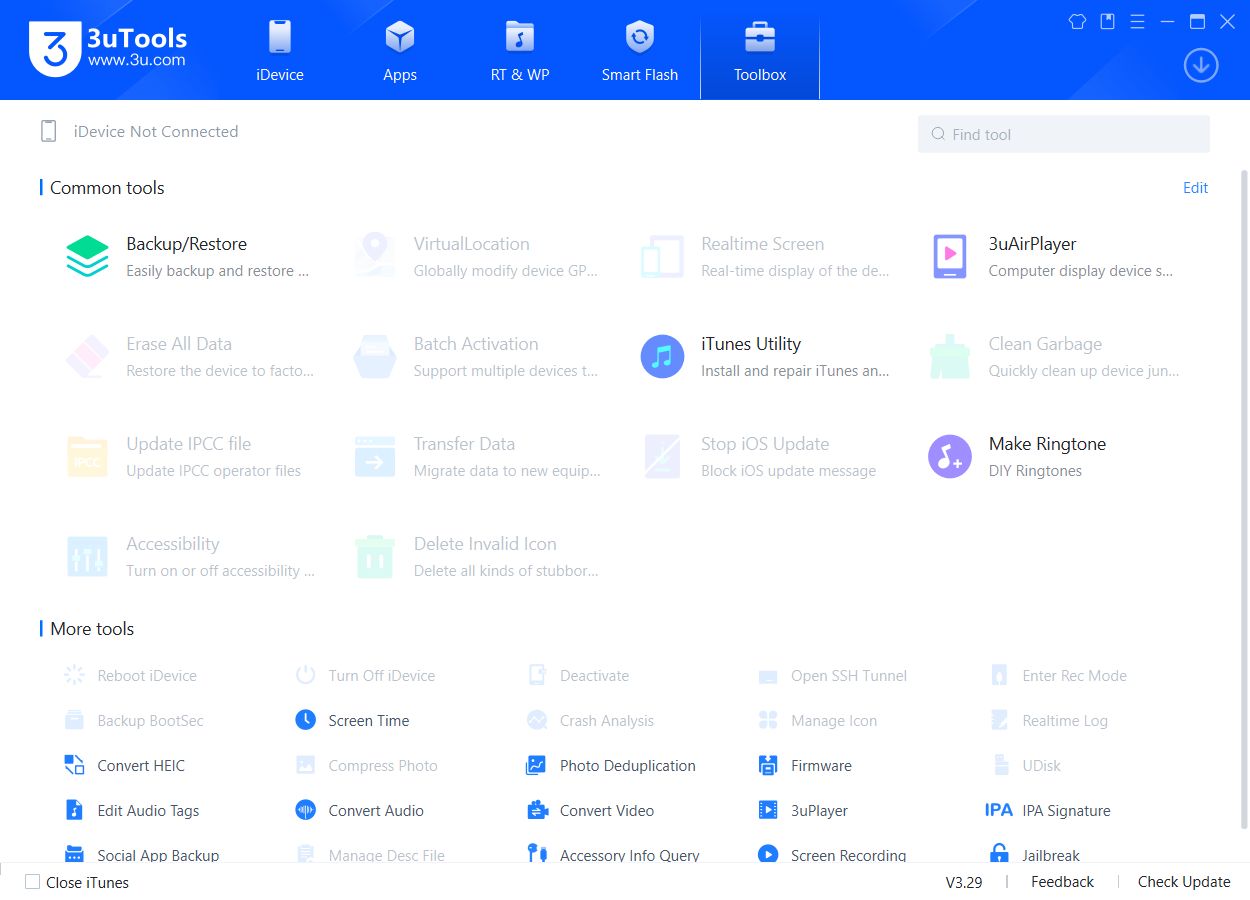Image resolution: width=1250 pixels, height=900 pixels.
Task: Open the title bar hamburger menu
Action: [x=1137, y=21]
